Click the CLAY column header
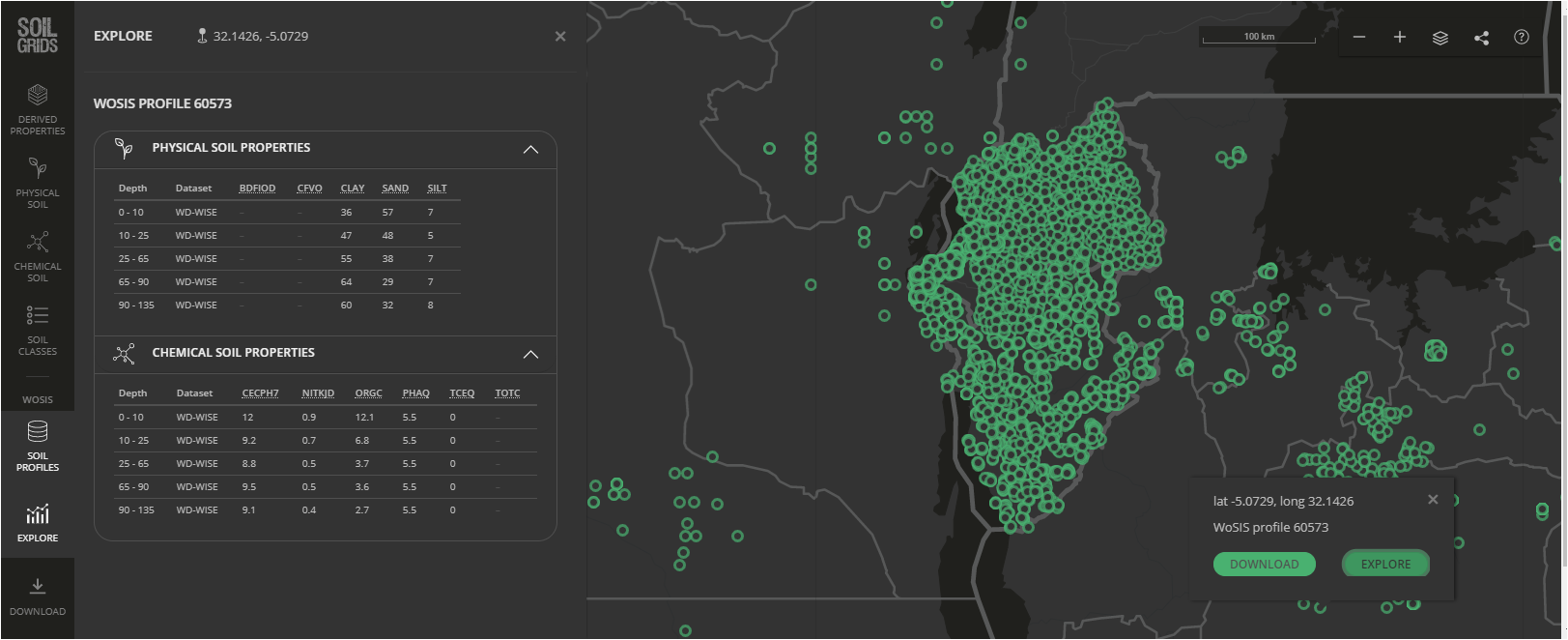Image resolution: width=1568 pixels, height=640 pixels. 353,189
